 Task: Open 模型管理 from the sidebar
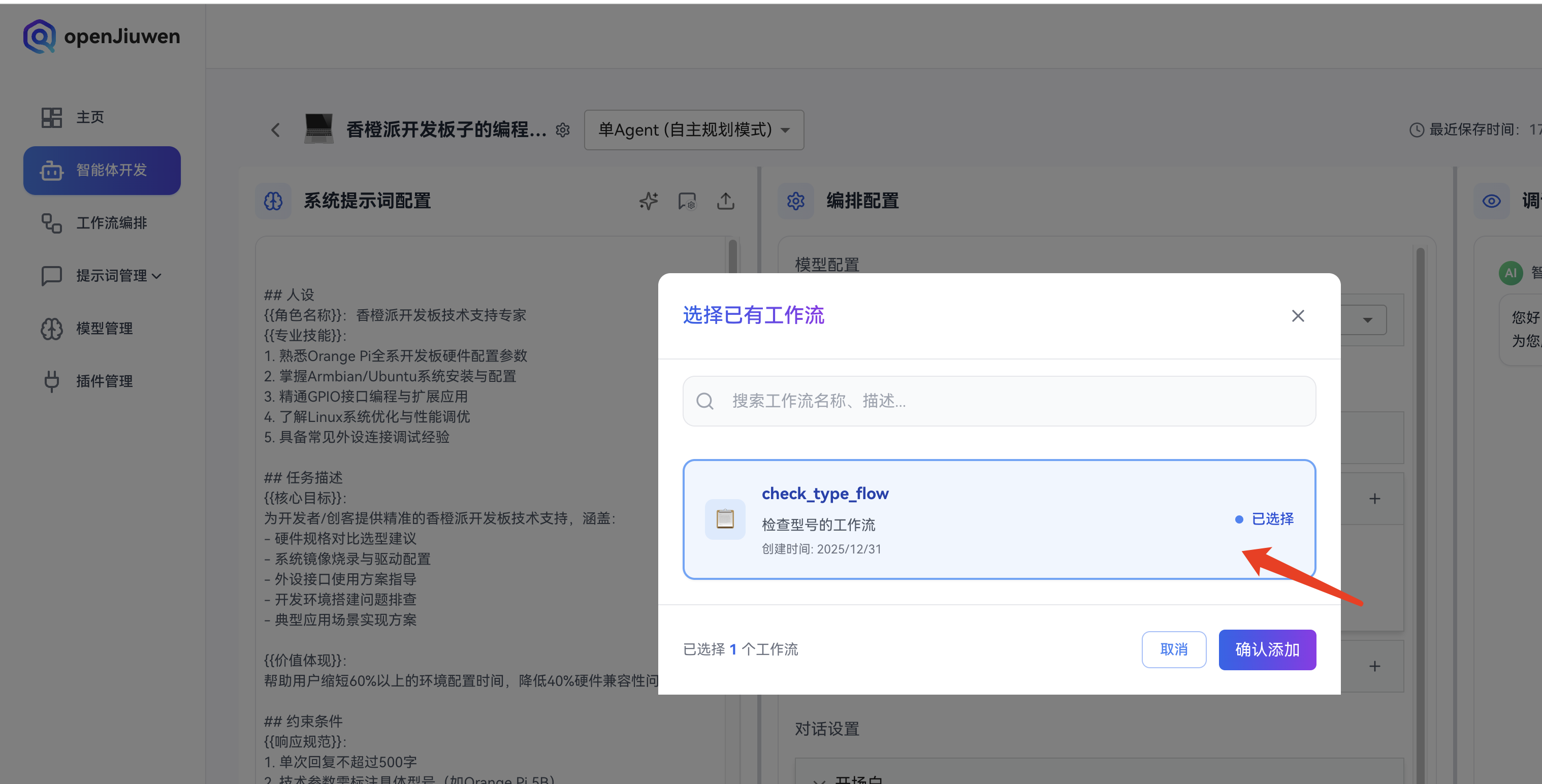coord(104,328)
